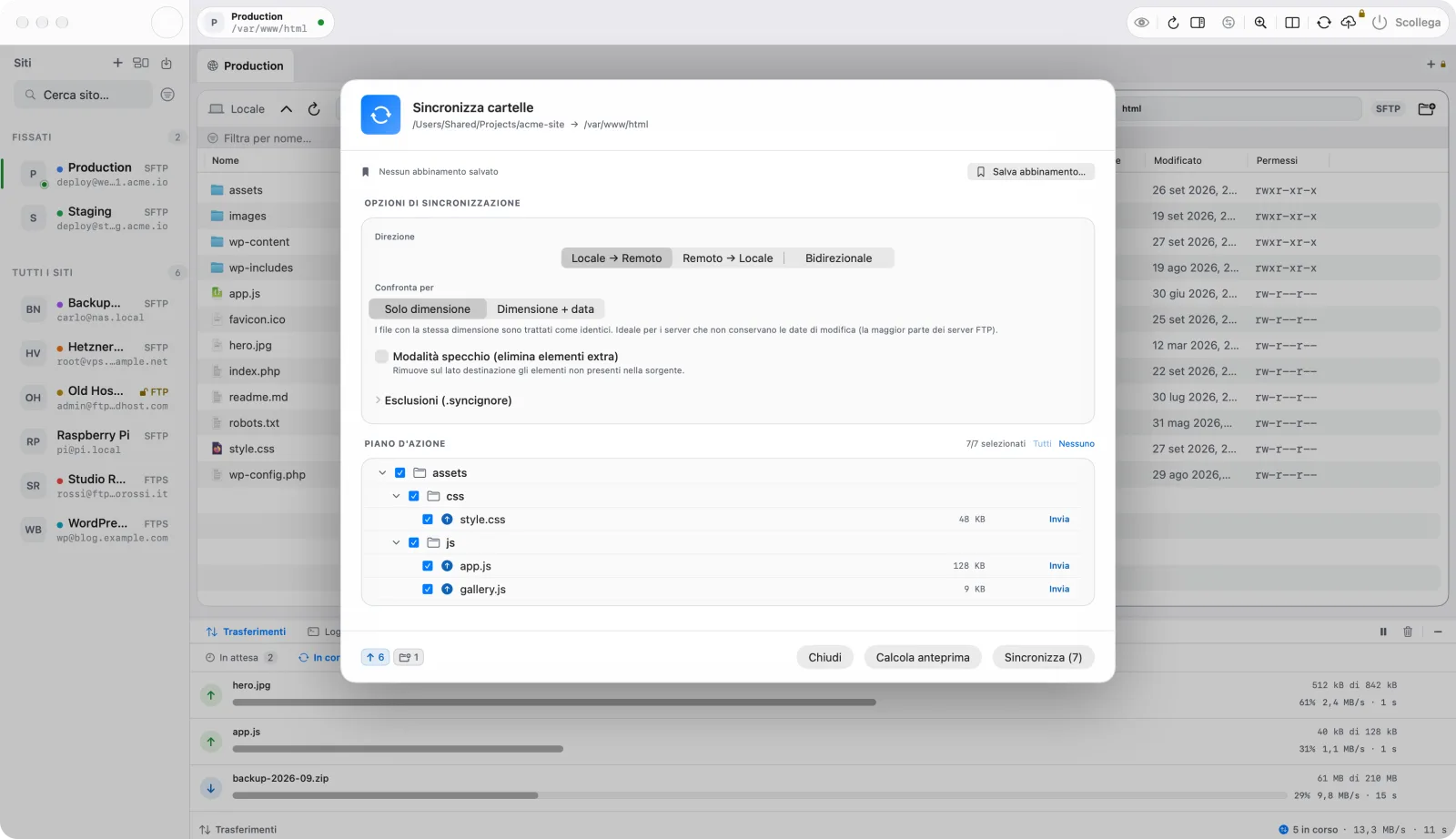Image resolution: width=1456 pixels, height=839 pixels.
Task: Click the magnifier zoom icon in the top toolbar
Action: (1260, 23)
